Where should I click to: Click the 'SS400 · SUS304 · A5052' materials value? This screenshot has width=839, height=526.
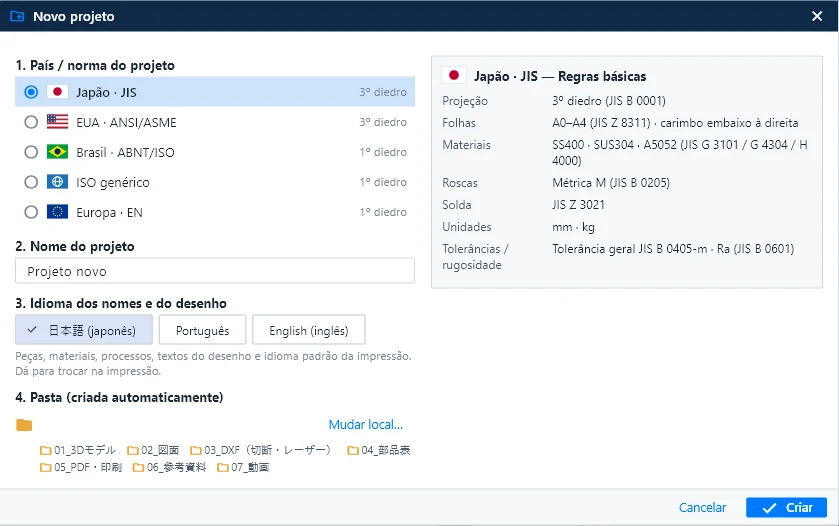coord(614,144)
